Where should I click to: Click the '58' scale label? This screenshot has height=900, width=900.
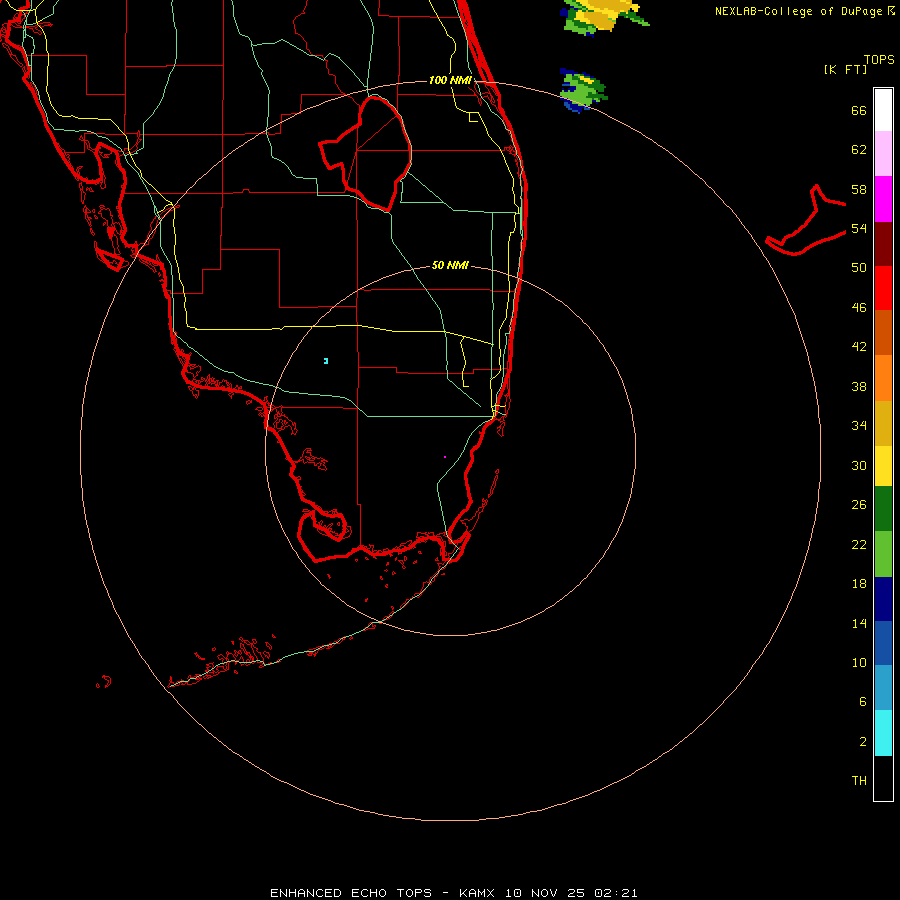859,189
